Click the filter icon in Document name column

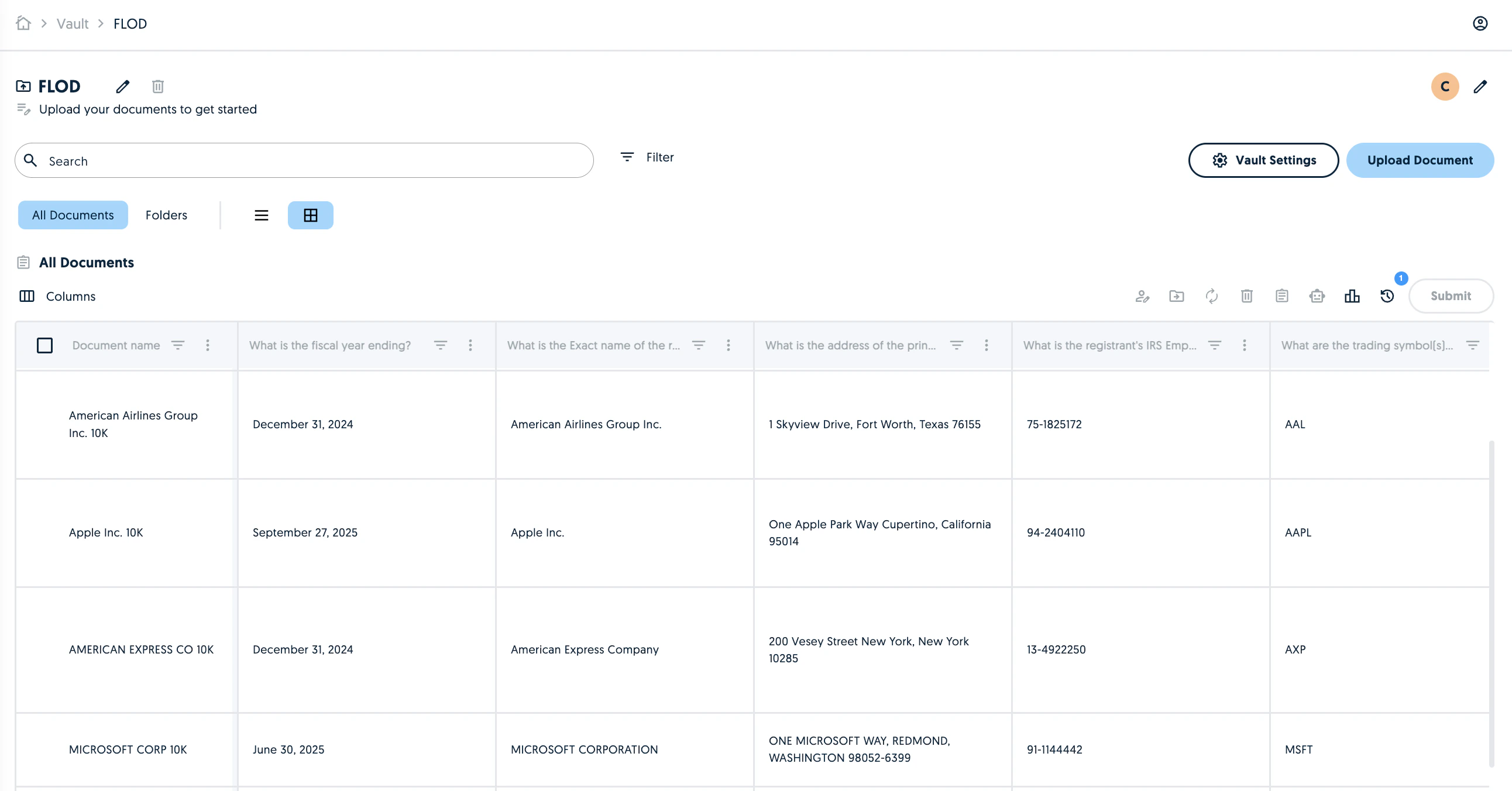(178, 345)
